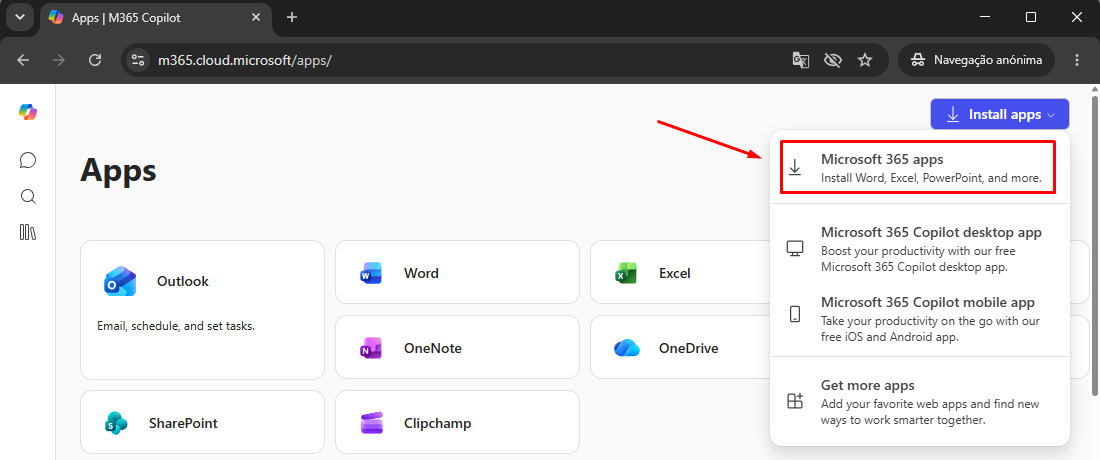The width and height of the screenshot is (1100, 460).
Task: Click the desktop monitor icon in menu
Action: point(795,249)
